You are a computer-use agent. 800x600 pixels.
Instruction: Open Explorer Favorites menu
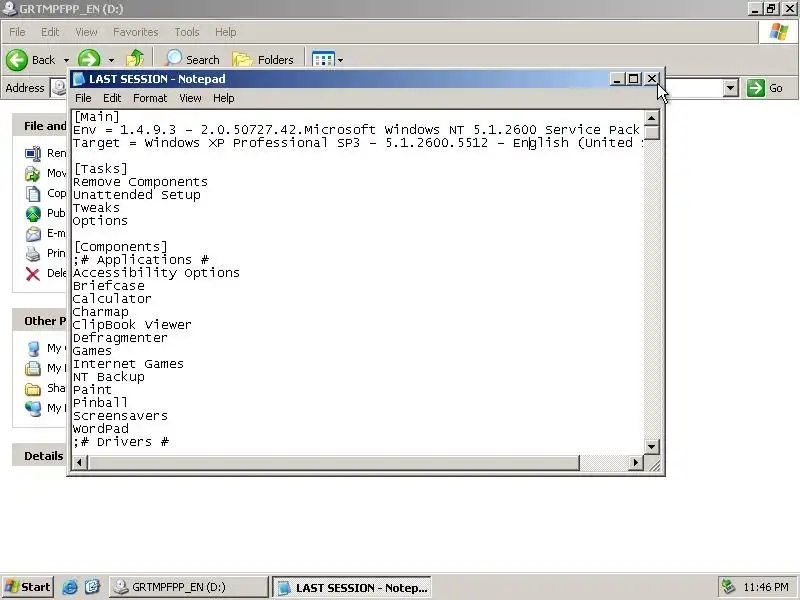(136, 32)
